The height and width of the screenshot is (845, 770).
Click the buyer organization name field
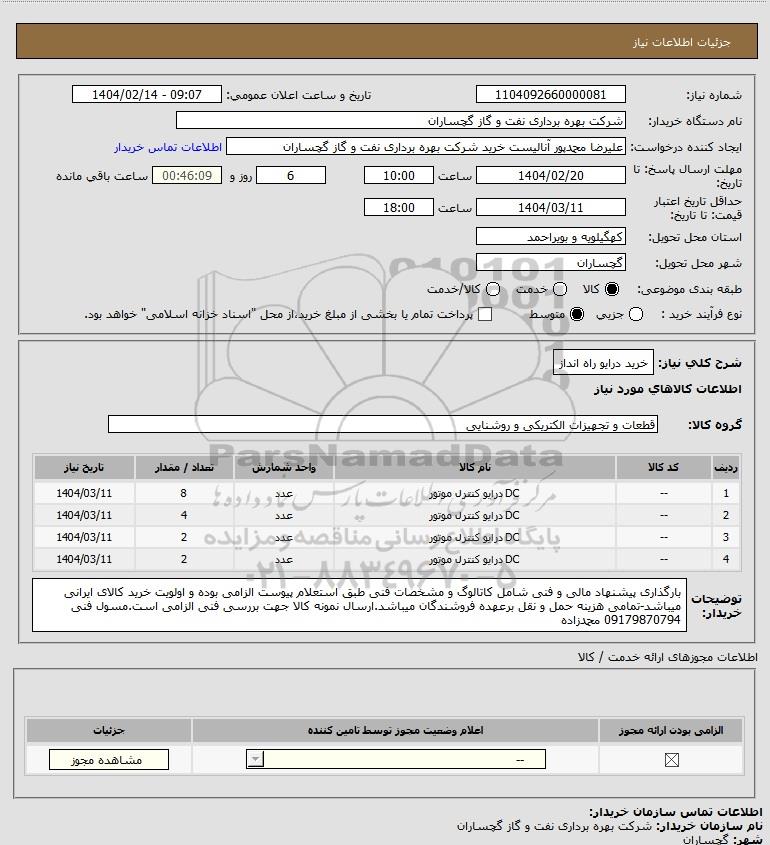click(x=401, y=121)
